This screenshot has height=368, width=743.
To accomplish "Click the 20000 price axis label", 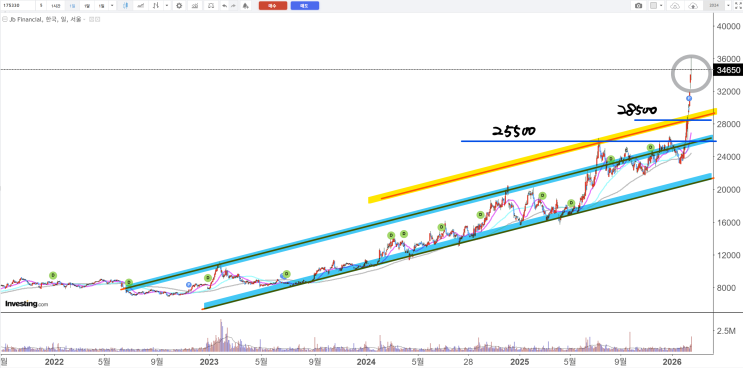I will 728,189.
